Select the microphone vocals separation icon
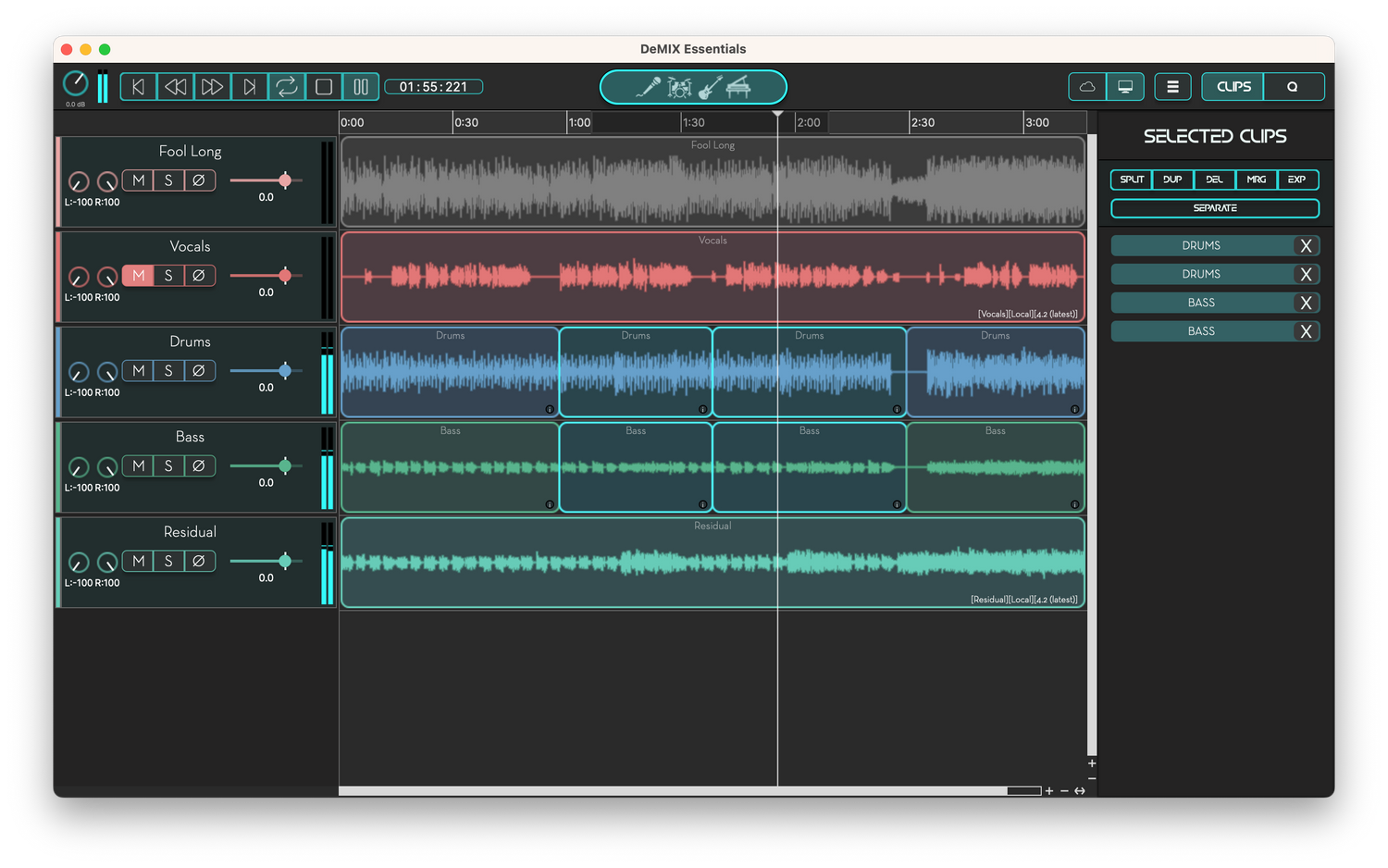The height and width of the screenshot is (868, 1388). point(649,87)
